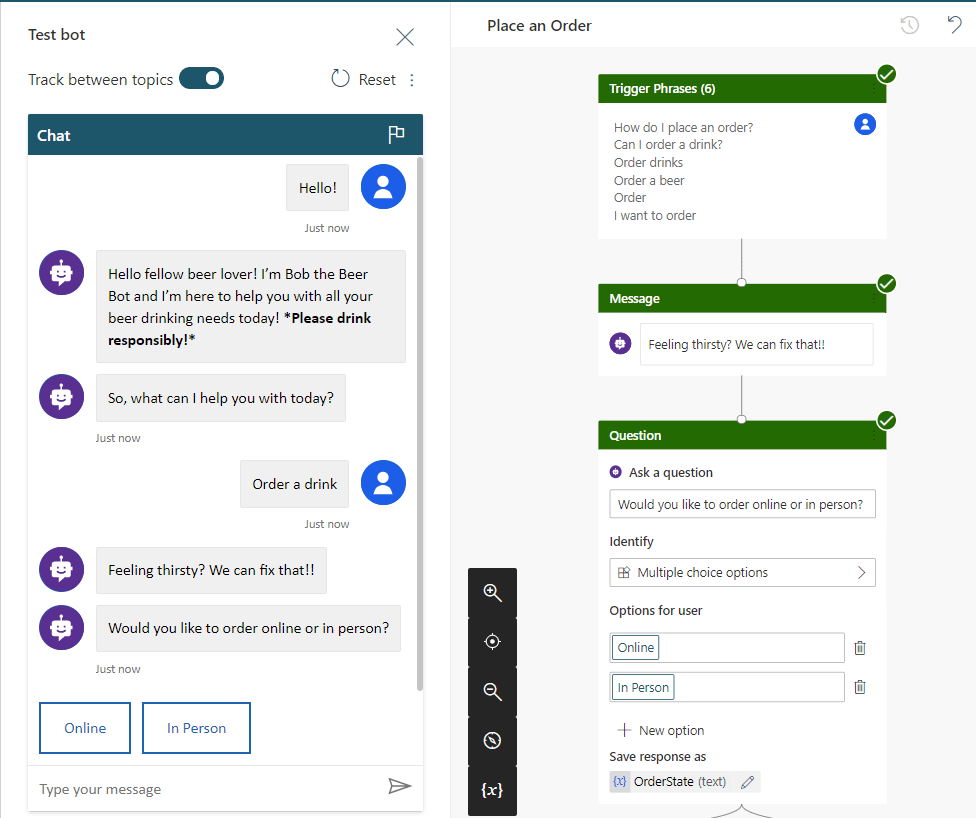Viewport: 976px width, 818px height.
Task: Open Question node options menu
Action: click(873, 436)
